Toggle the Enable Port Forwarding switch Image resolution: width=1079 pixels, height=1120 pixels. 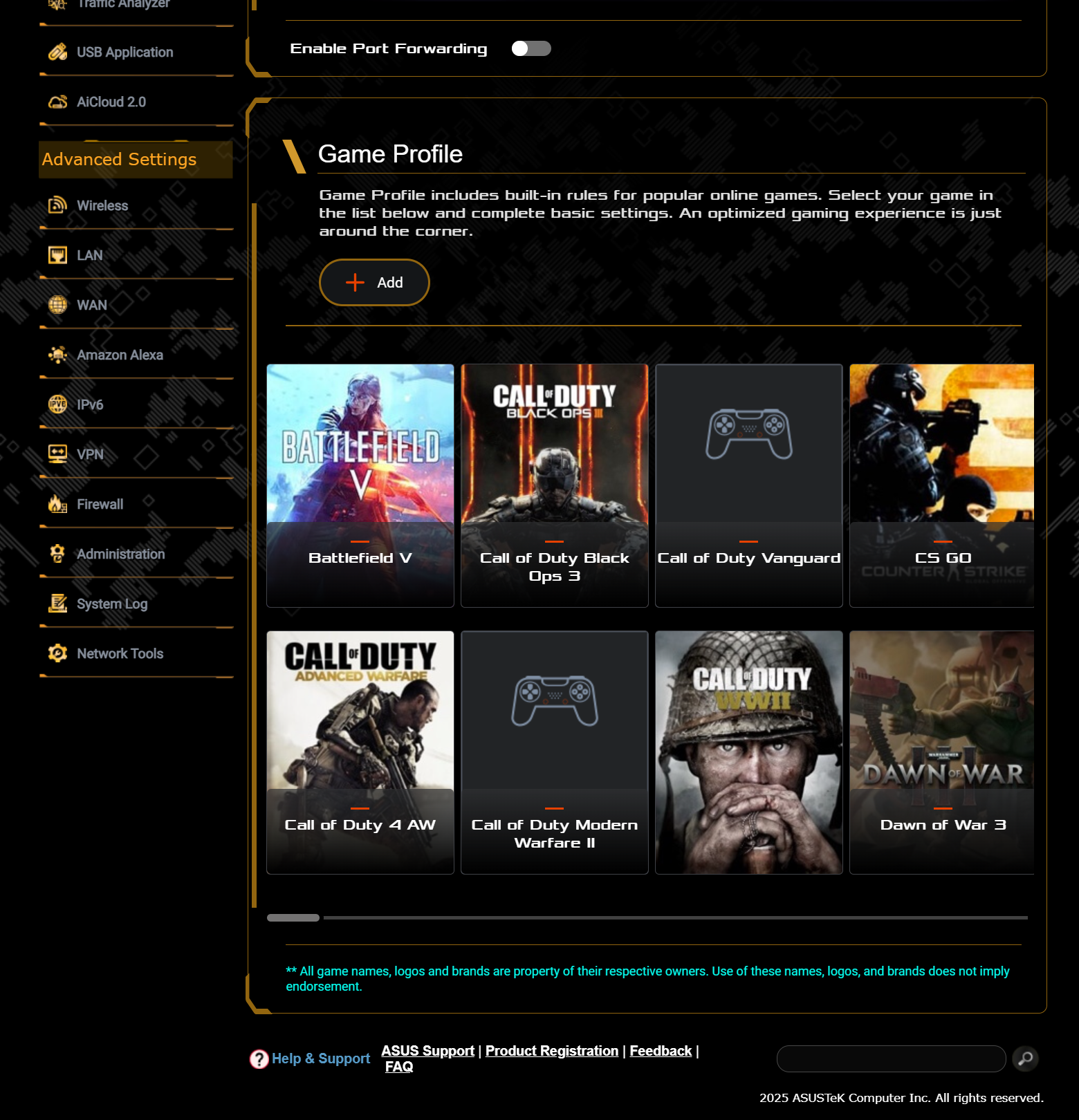pyautogui.click(x=531, y=48)
